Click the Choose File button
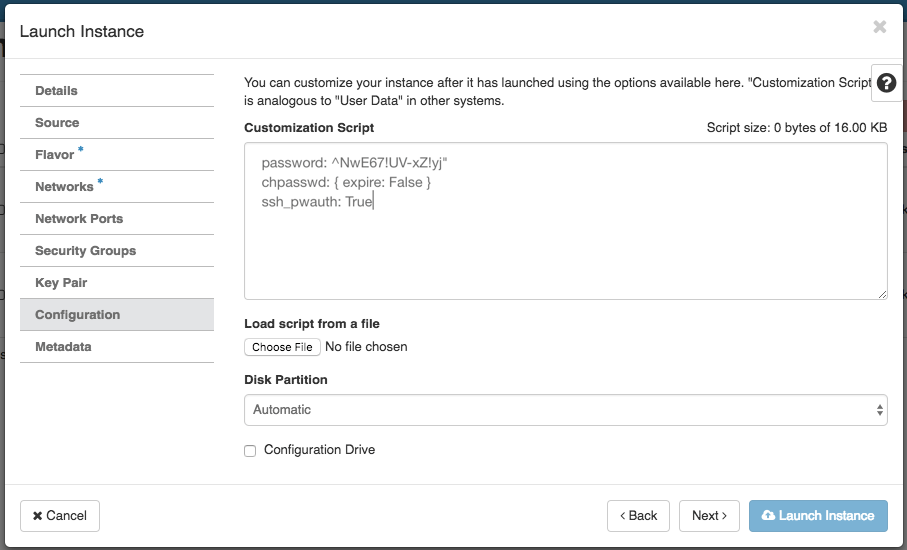This screenshot has width=907, height=550. 282,347
